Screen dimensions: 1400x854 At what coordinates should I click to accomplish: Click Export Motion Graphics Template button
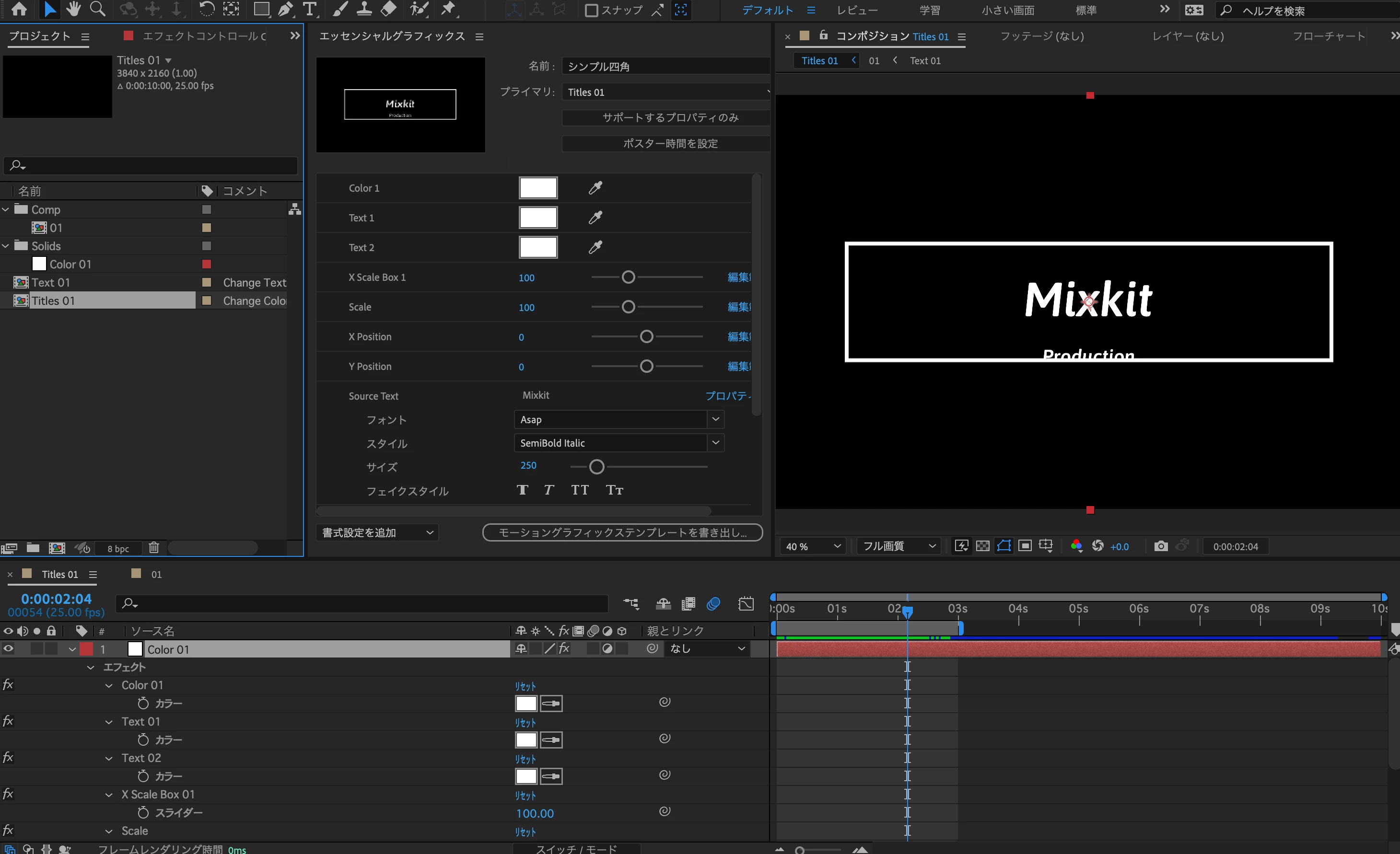point(622,532)
